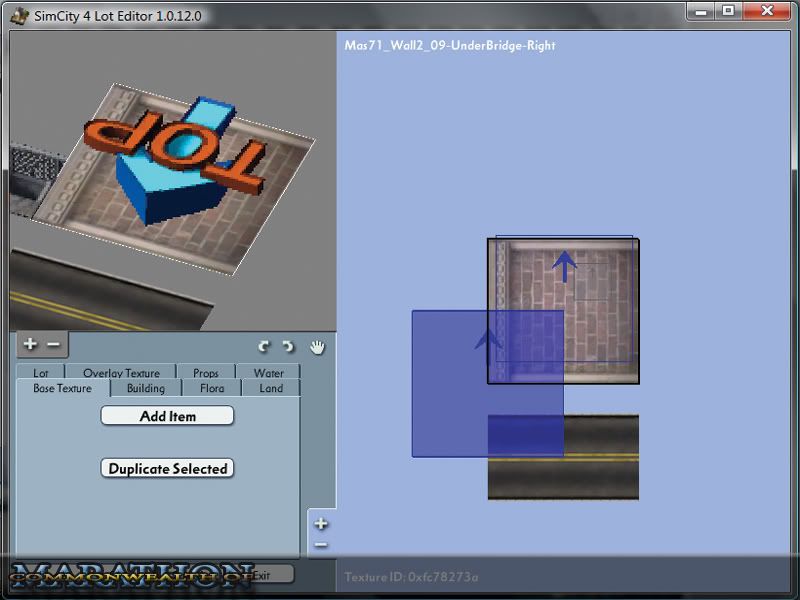Switch to the Water tab

tap(268, 372)
